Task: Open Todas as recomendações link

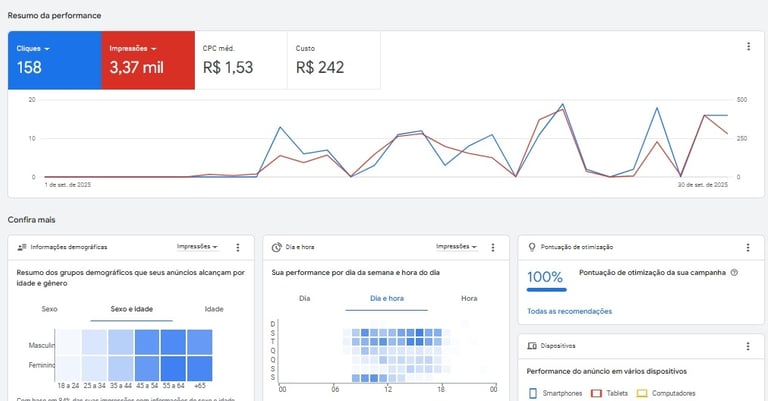Action: click(x=570, y=311)
